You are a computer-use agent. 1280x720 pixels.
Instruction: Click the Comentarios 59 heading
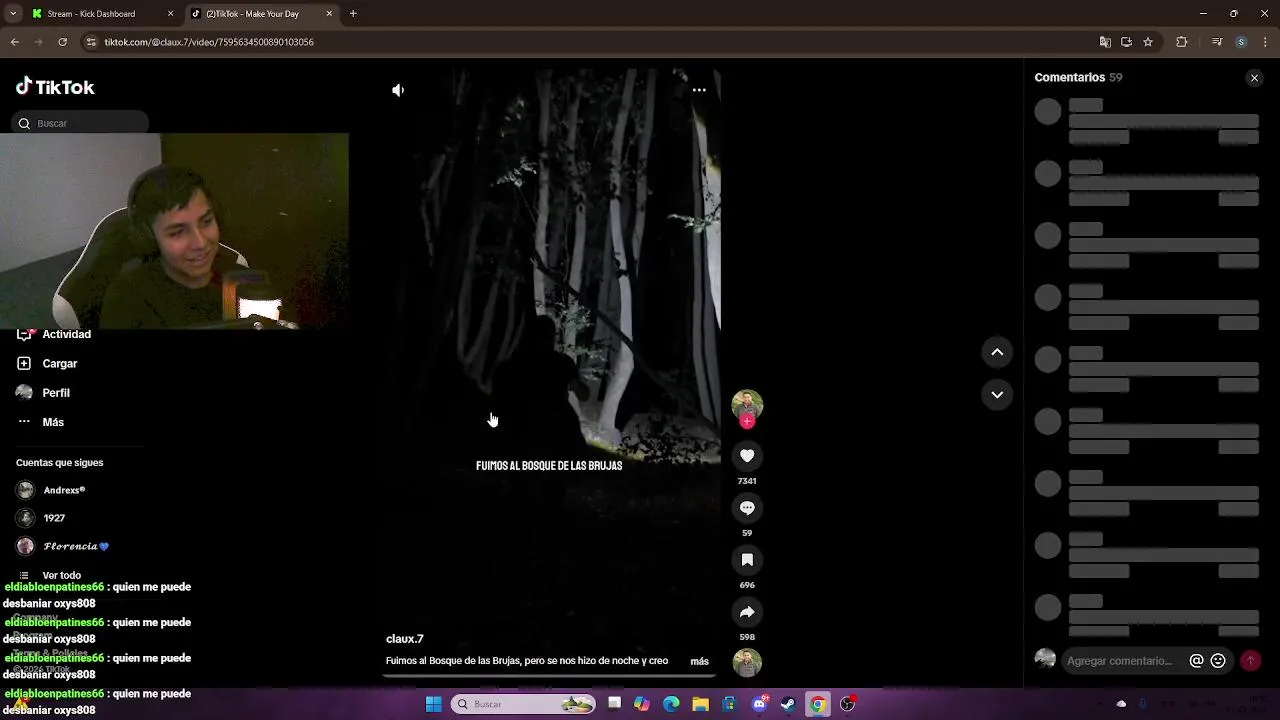tap(1078, 77)
